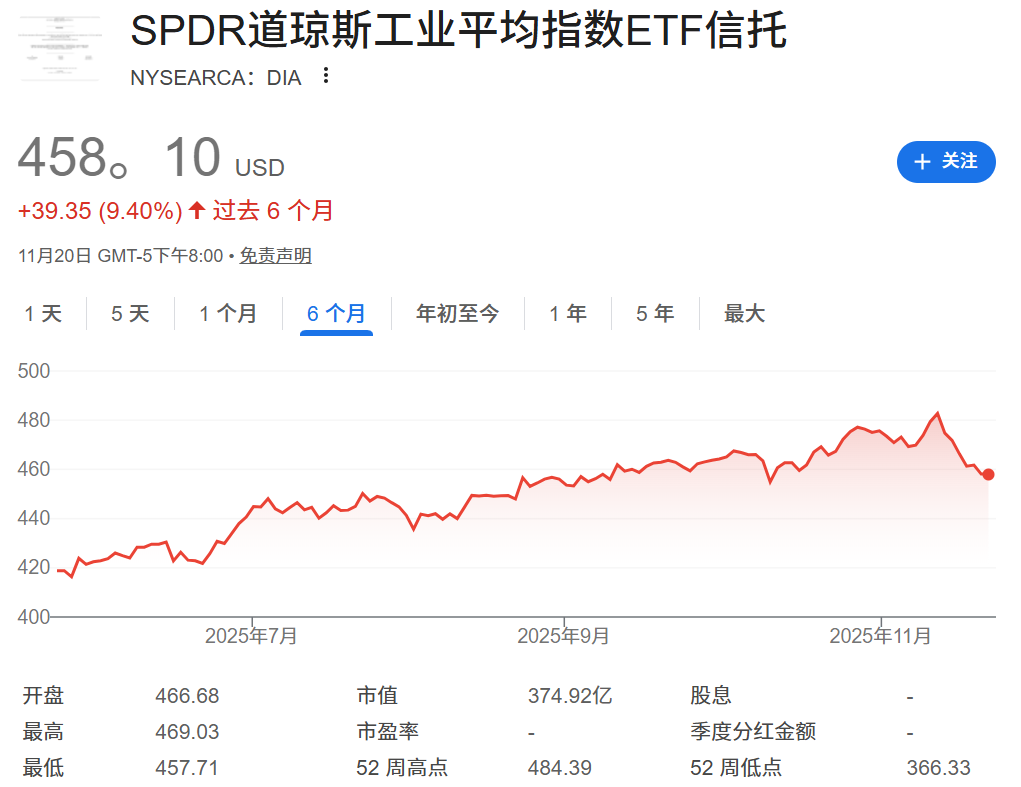Switch to the 1天 time range tab
The width and height of the screenshot is (1021, 787).
pyautogui.click(x=42, y=313)
